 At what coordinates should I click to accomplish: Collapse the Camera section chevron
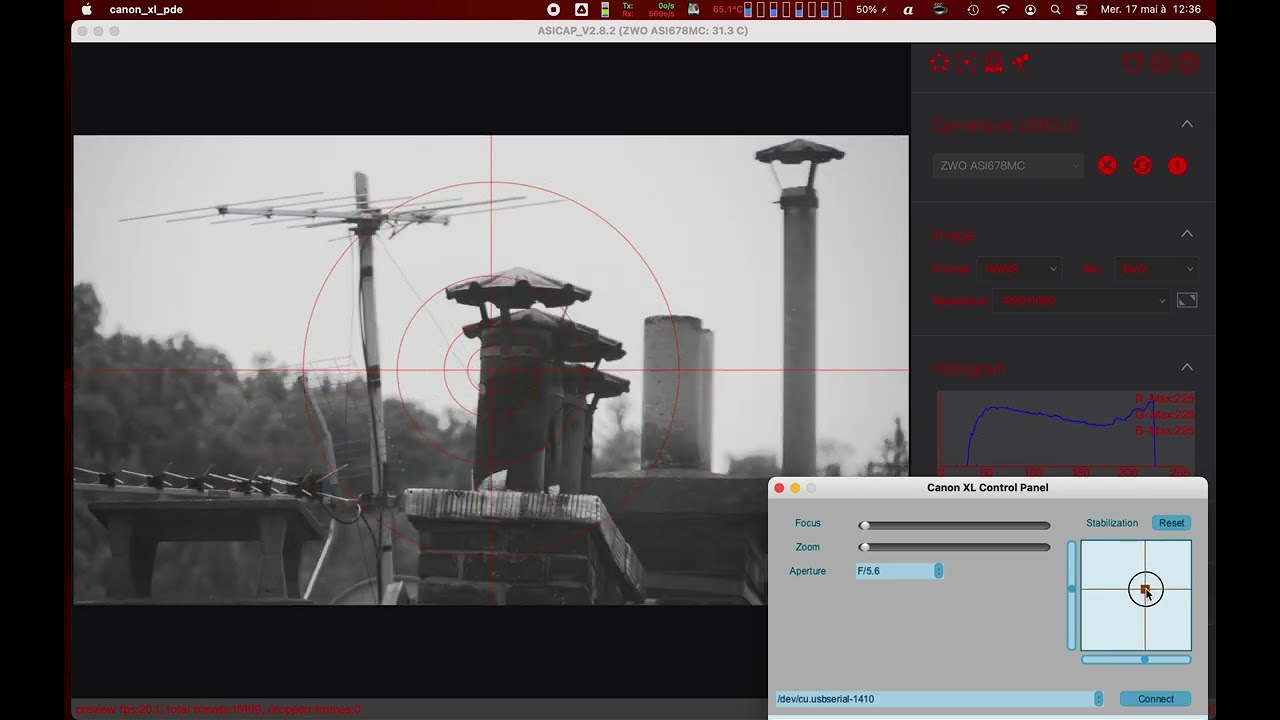coord(1187,124)
